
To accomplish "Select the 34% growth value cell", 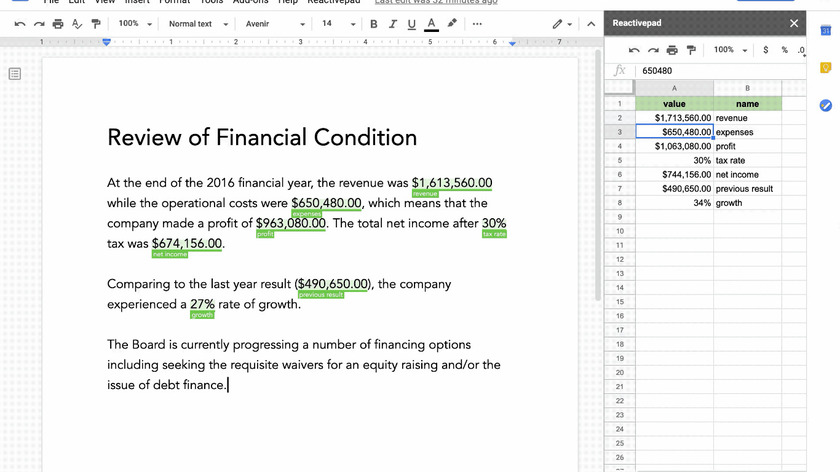I will tap(674, 203).
